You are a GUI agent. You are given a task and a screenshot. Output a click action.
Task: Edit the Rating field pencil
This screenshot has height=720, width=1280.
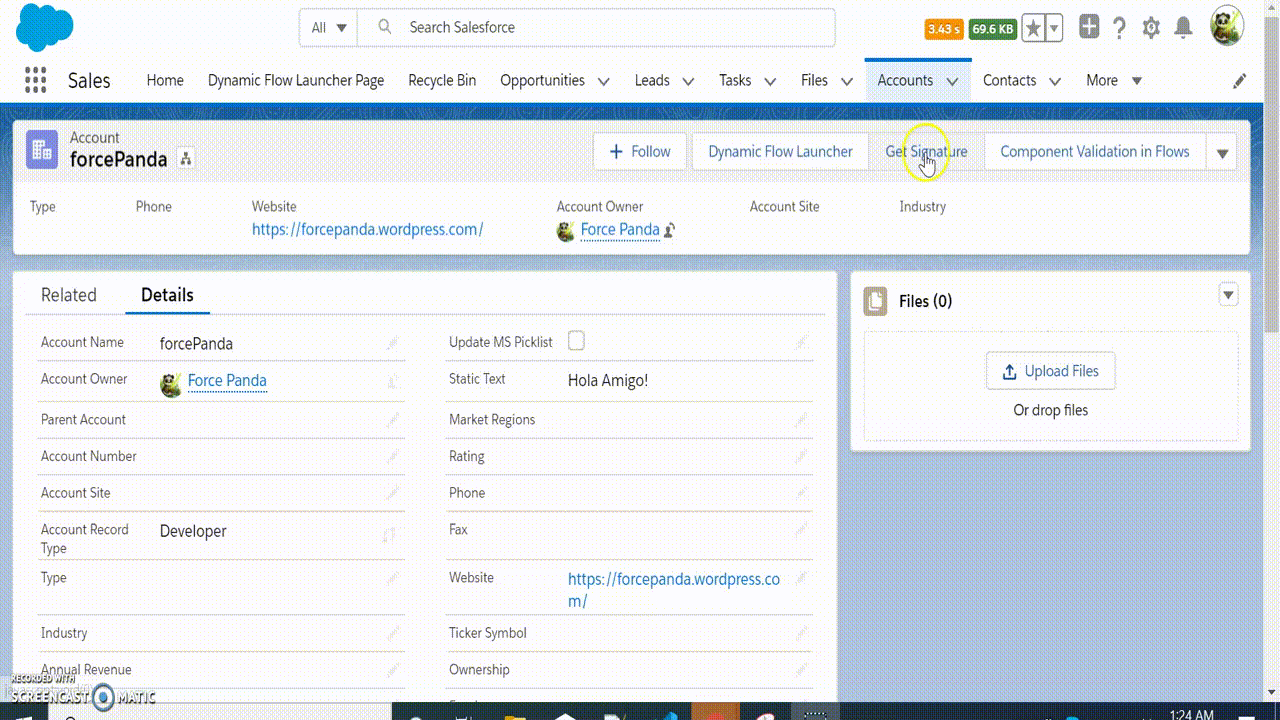coord(801,457)
